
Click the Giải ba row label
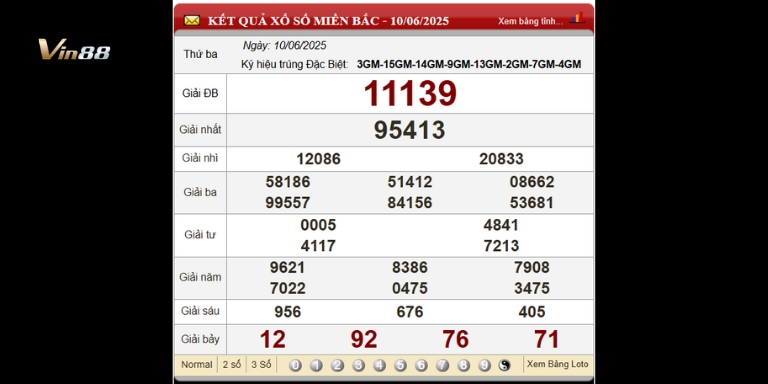pos(200,192)
